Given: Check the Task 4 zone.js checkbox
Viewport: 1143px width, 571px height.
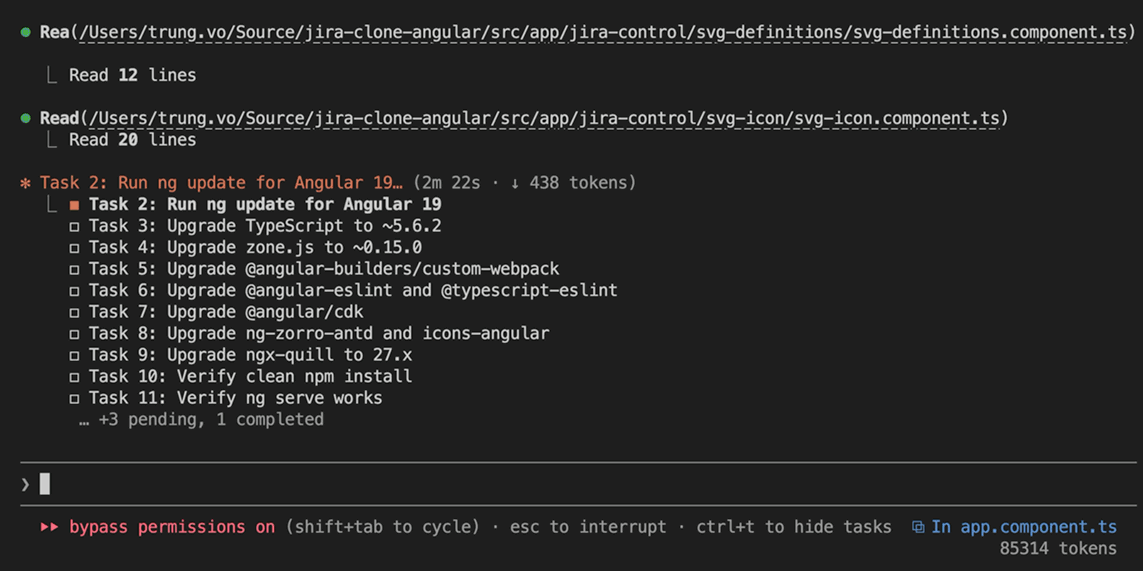Looking at the screenshot, I should point(74,248).
